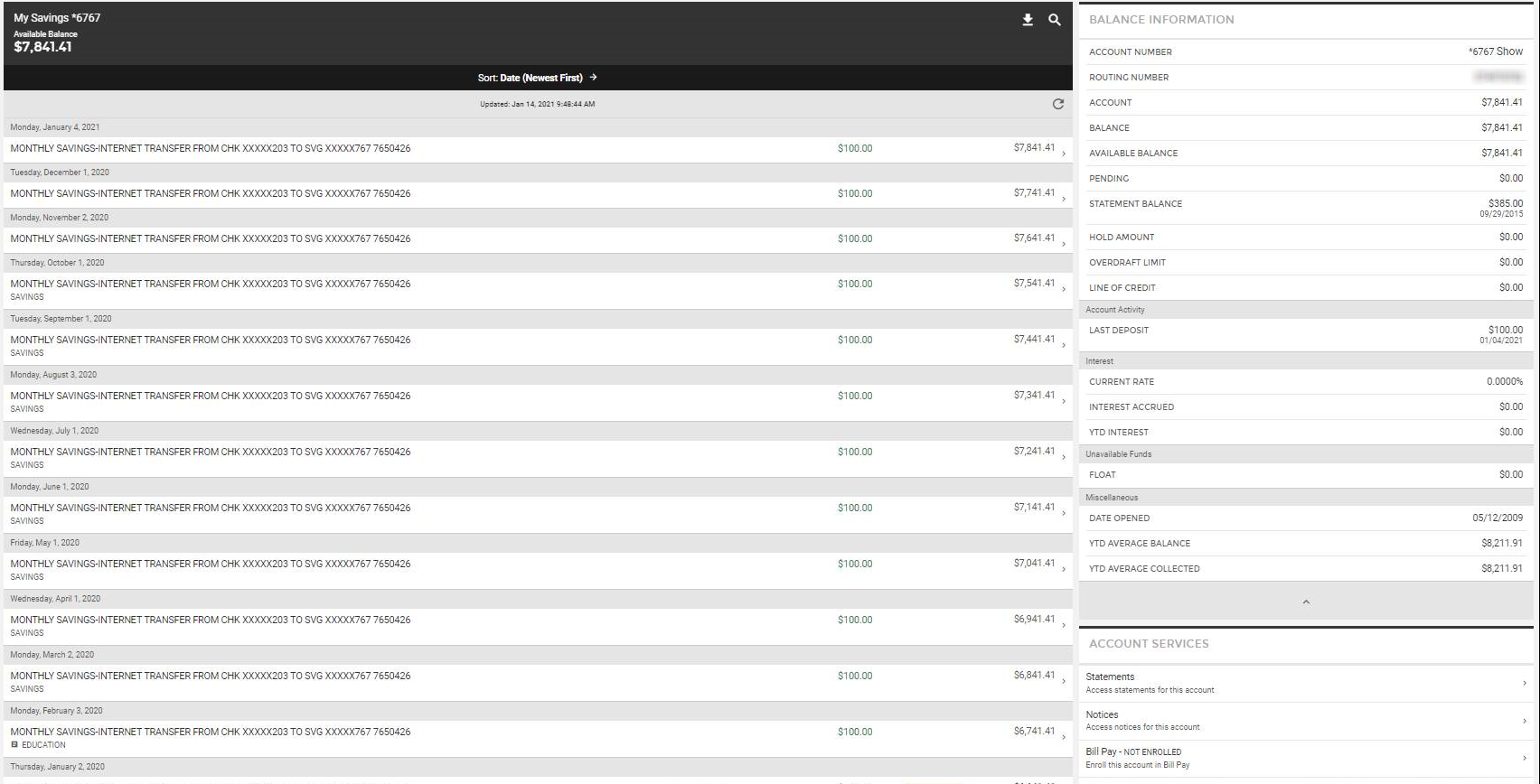Collapse the Balance Information panel chevron

click(x=1306, y=602)
